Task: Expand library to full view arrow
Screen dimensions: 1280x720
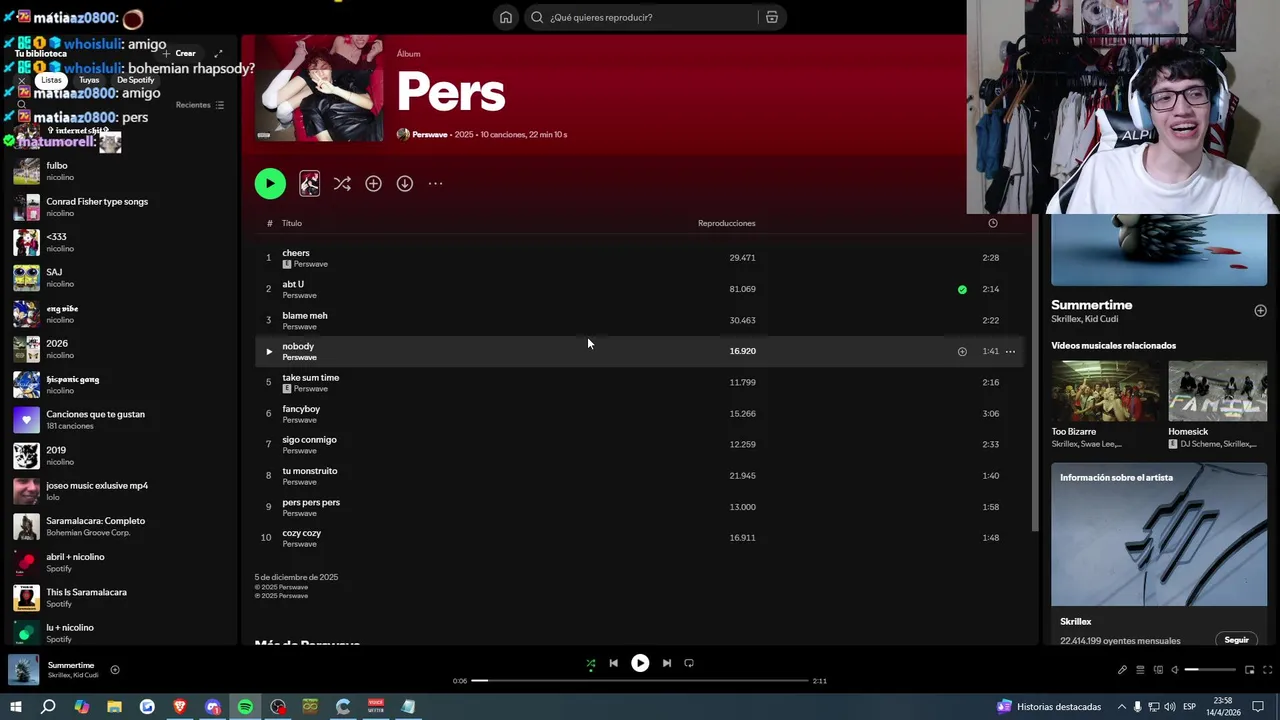Action: [x=218, y=53]
